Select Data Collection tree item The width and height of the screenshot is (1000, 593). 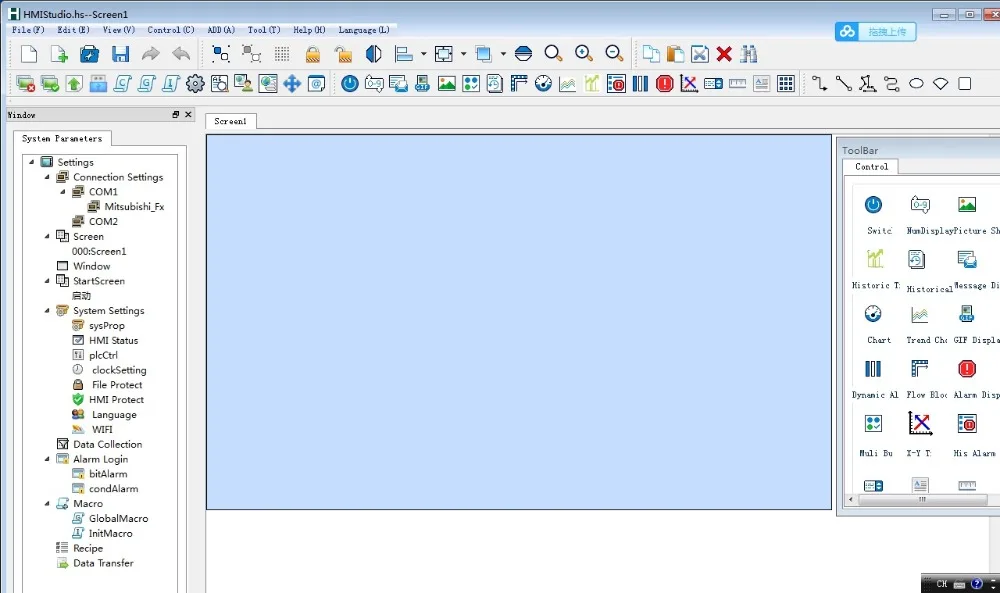107,444
